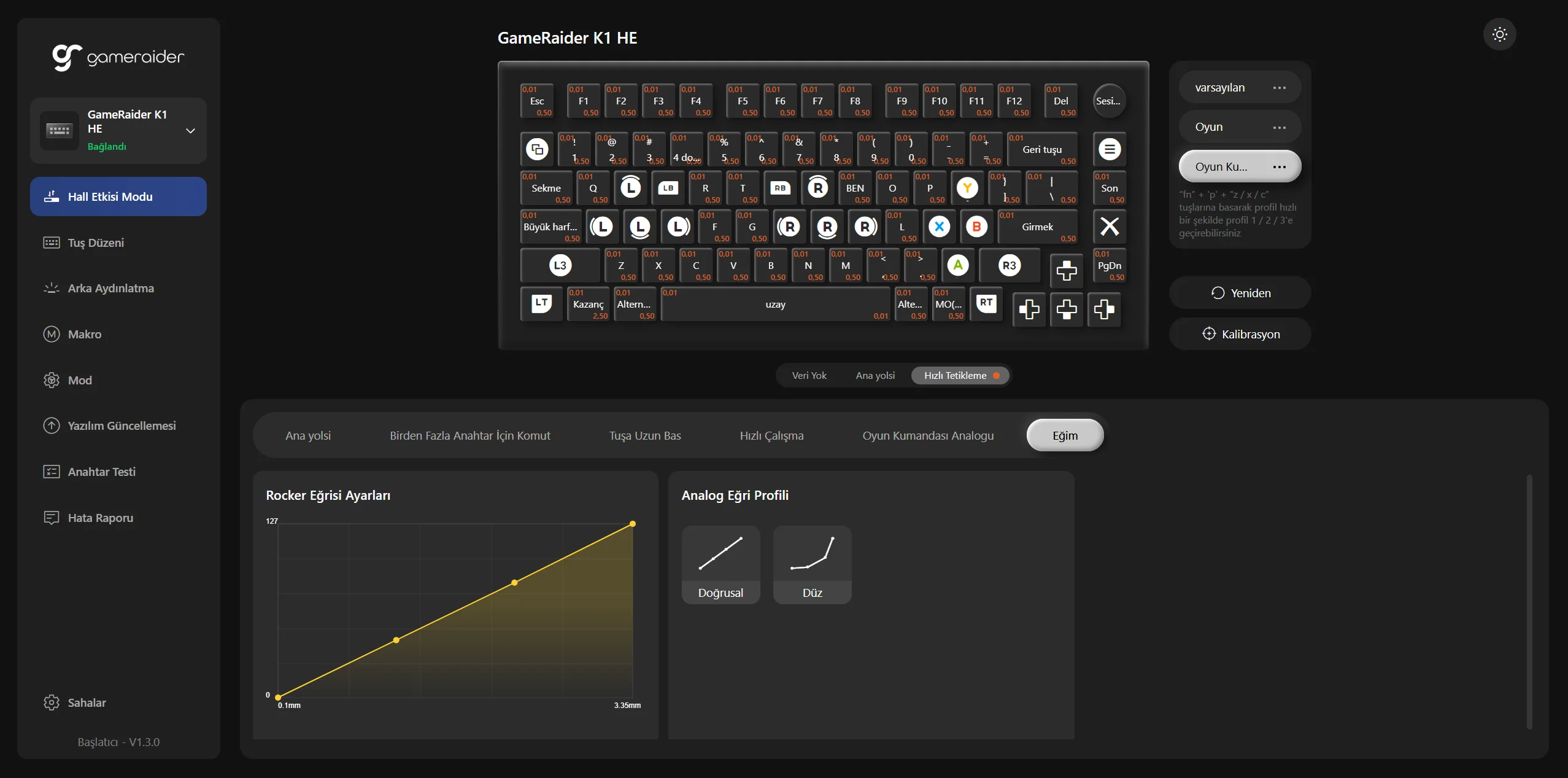Open the Oyun Kumandası Analogu tab
Viewport: 1568px width, 778px height.
[x=928, y=435]
